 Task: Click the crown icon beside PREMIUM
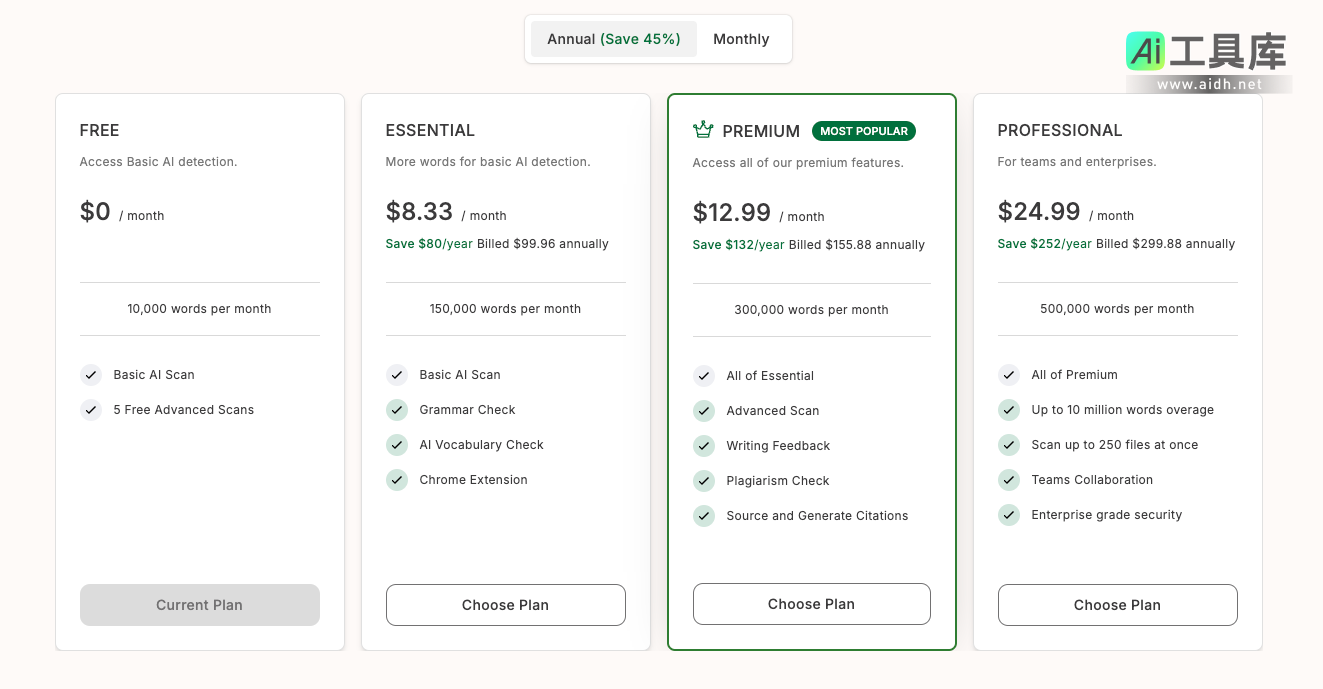pyautogui.click(x=703, y=130)
